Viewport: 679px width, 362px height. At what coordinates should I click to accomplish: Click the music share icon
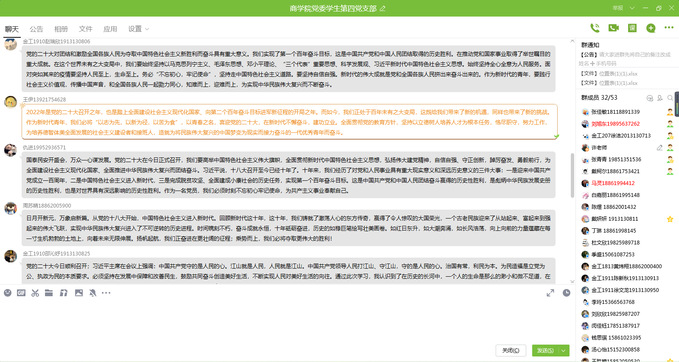tap(64, 293)
